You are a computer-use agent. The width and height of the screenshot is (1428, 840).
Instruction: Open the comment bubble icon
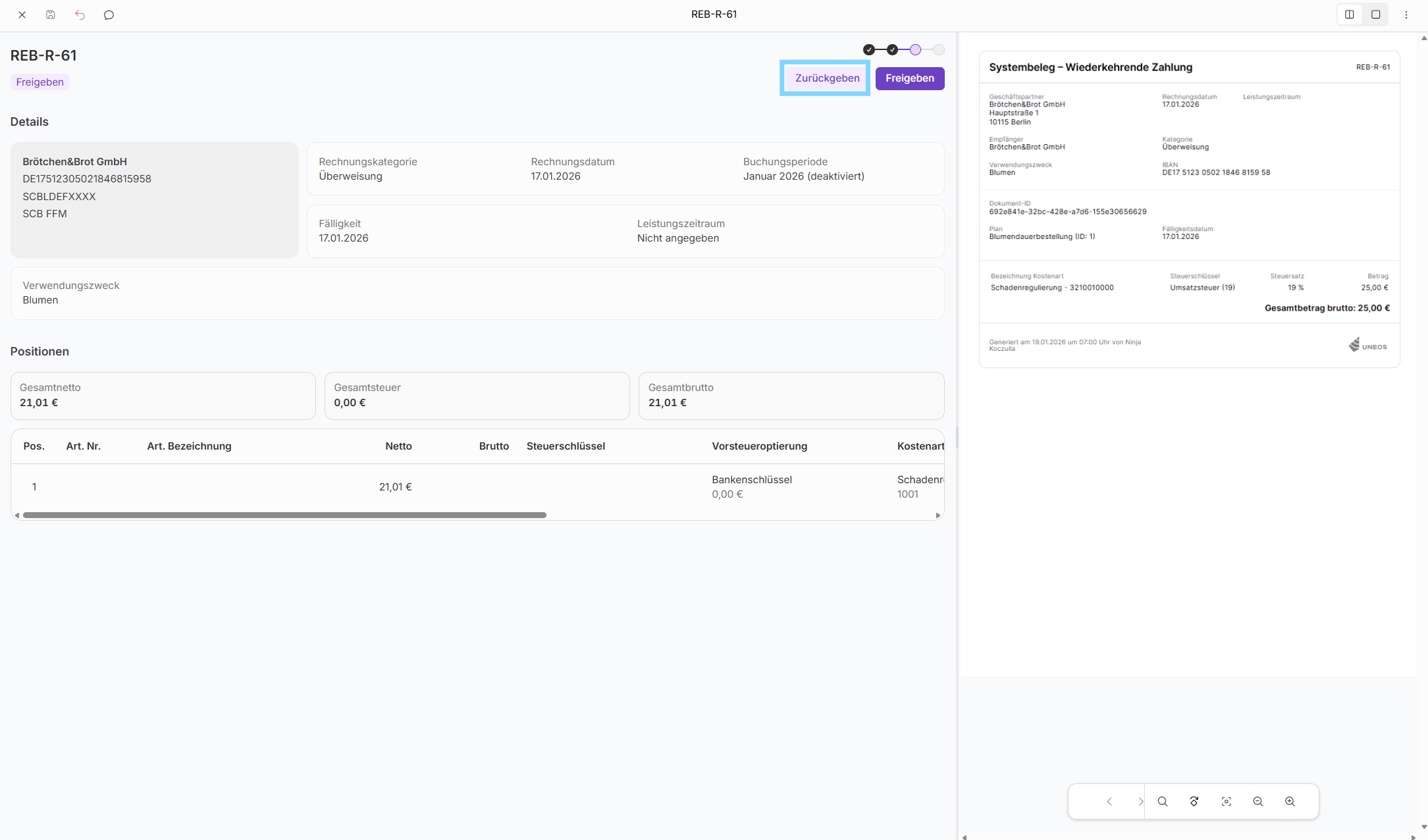click(x=109, y=14)
